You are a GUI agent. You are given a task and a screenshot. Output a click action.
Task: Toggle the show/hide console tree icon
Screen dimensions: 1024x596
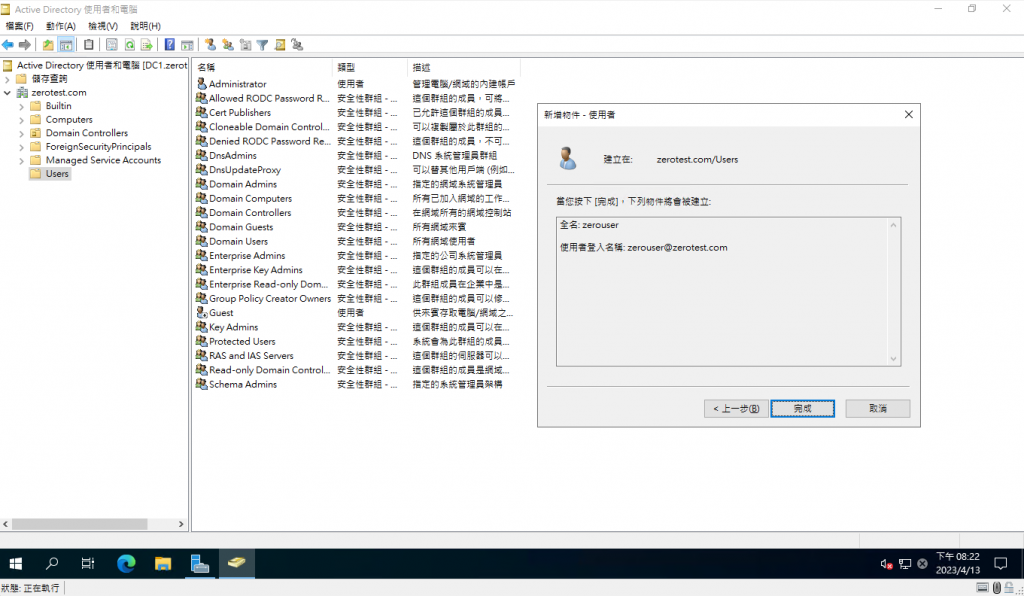click(x=66, y=45)
